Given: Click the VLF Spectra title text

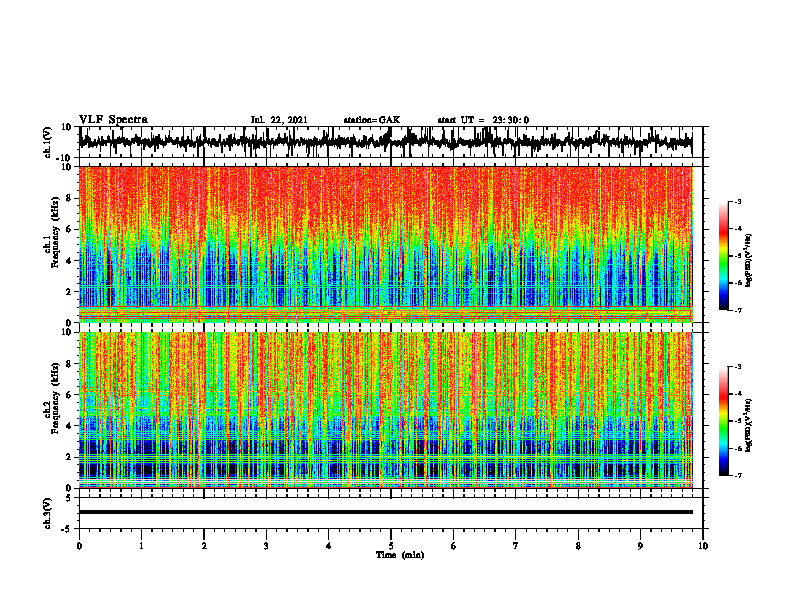Looking at the screenshot, I should click(113, 120).
